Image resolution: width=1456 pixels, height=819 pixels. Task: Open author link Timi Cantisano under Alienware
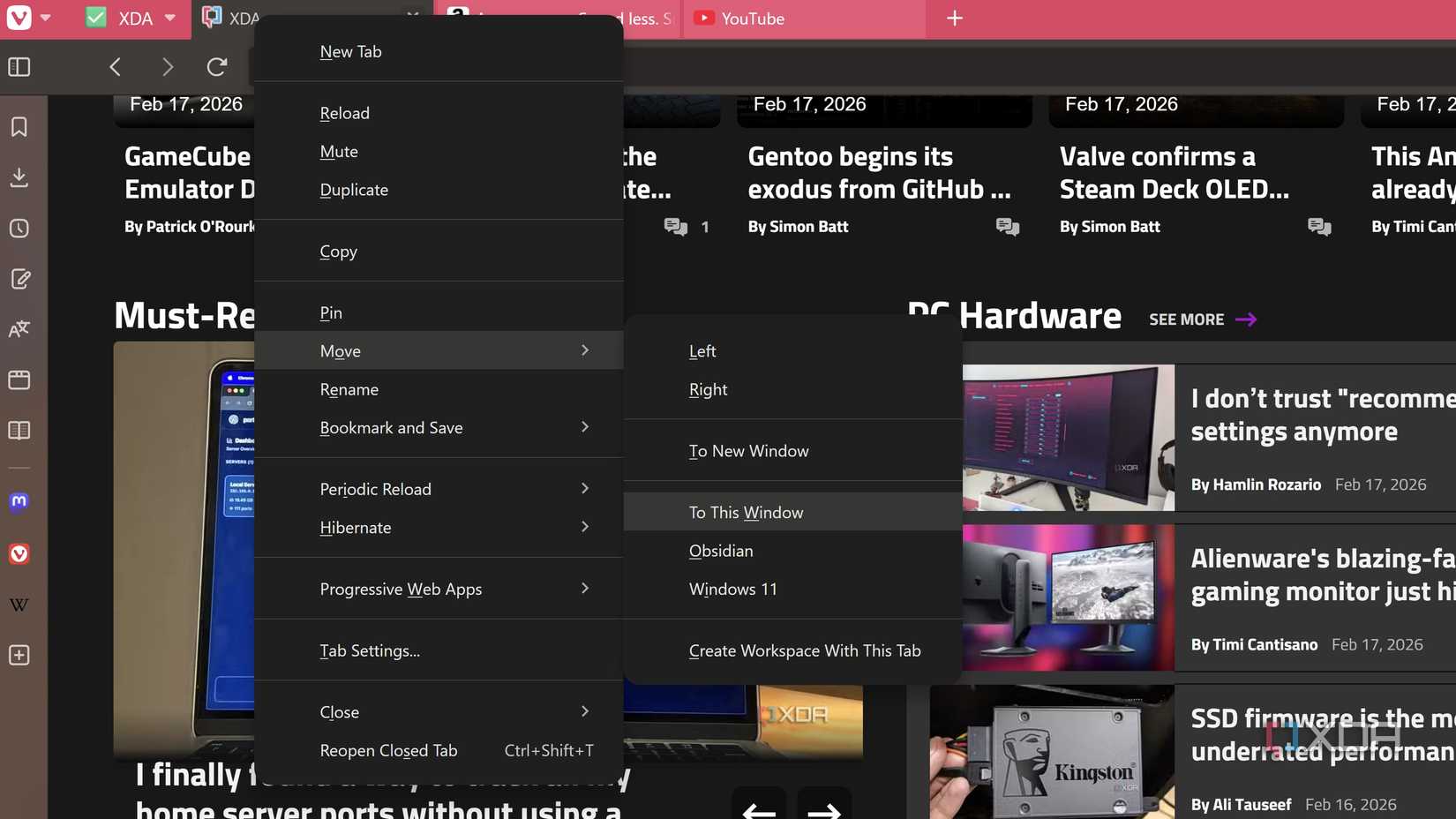1254,644
